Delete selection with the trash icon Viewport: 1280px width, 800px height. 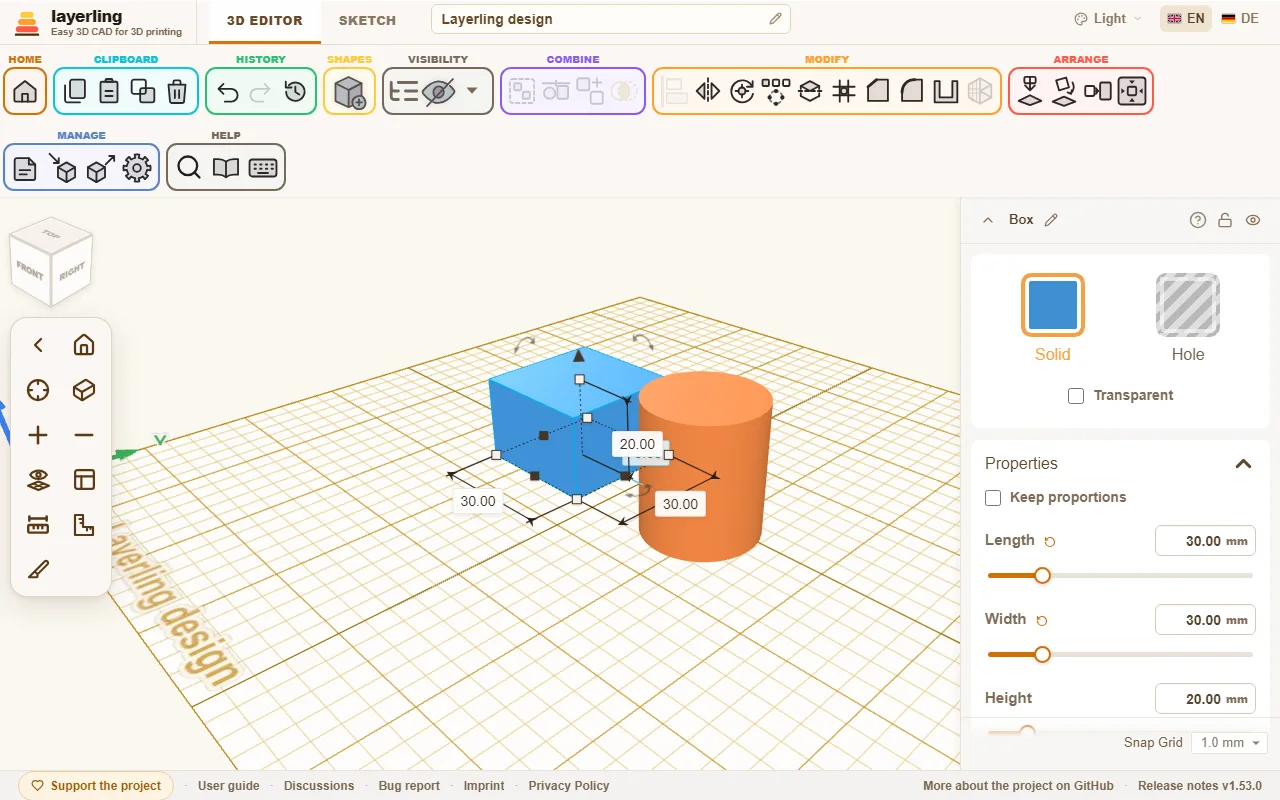pyautogui.click(x=177, y=92)
